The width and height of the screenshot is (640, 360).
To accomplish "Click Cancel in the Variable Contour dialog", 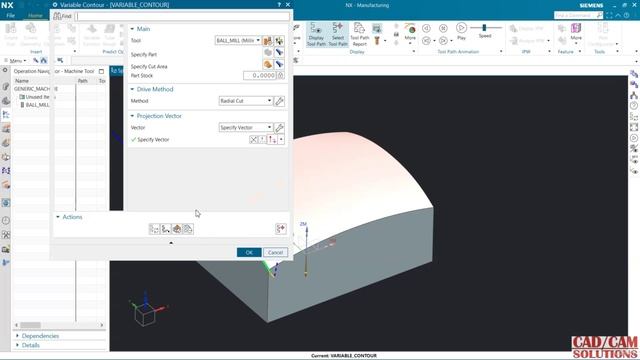I will tap(276, 253).
